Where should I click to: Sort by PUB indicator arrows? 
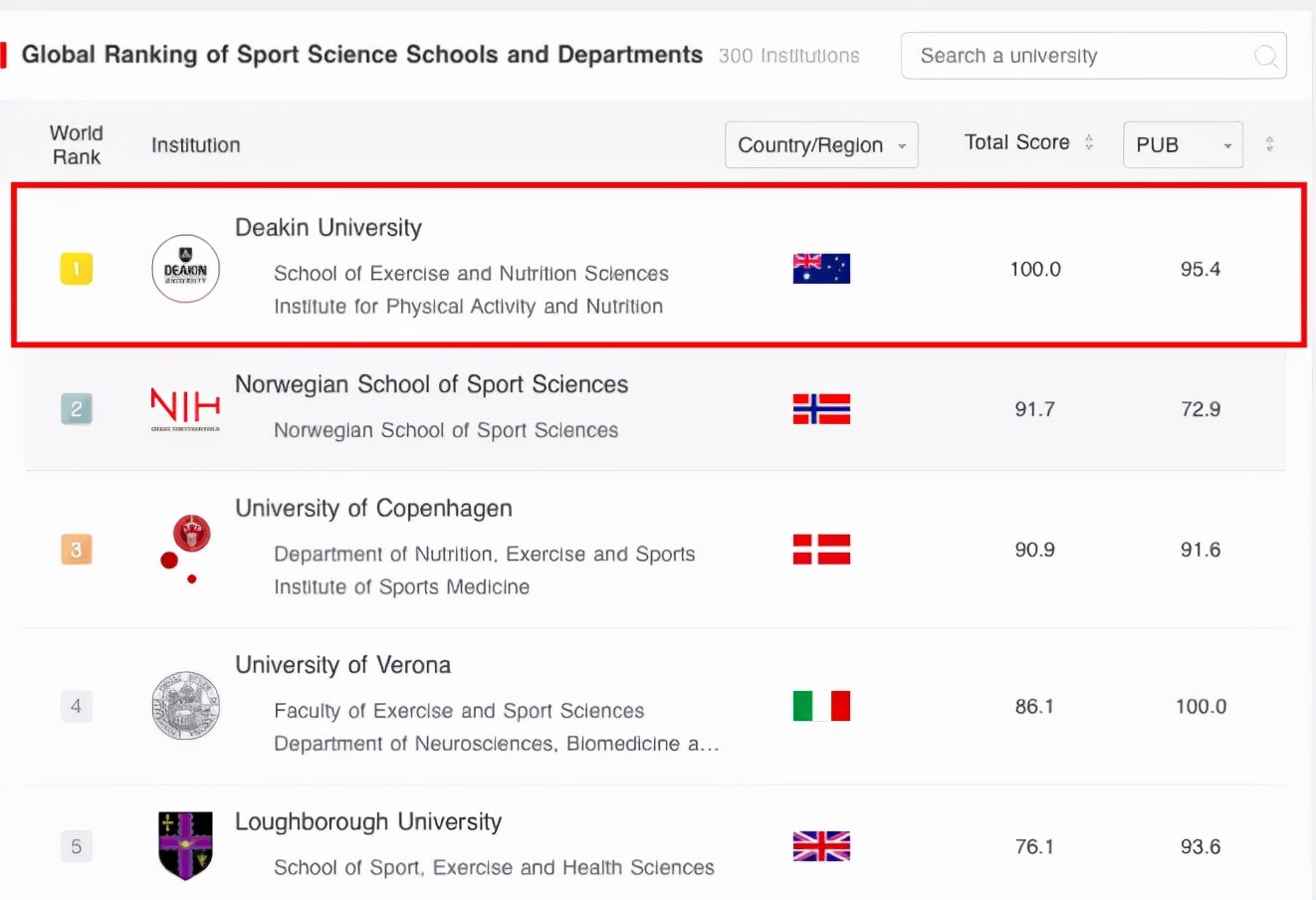coord(1269,144)
